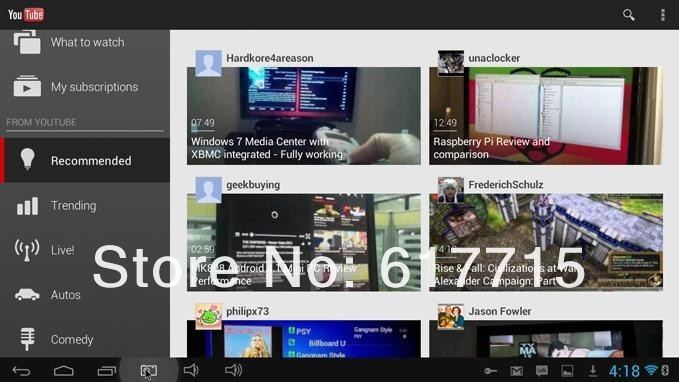Tap the Hardkore4areason profile avatar
The width and height of the screenshot is (679, 382).
click(x=208, y=63)
